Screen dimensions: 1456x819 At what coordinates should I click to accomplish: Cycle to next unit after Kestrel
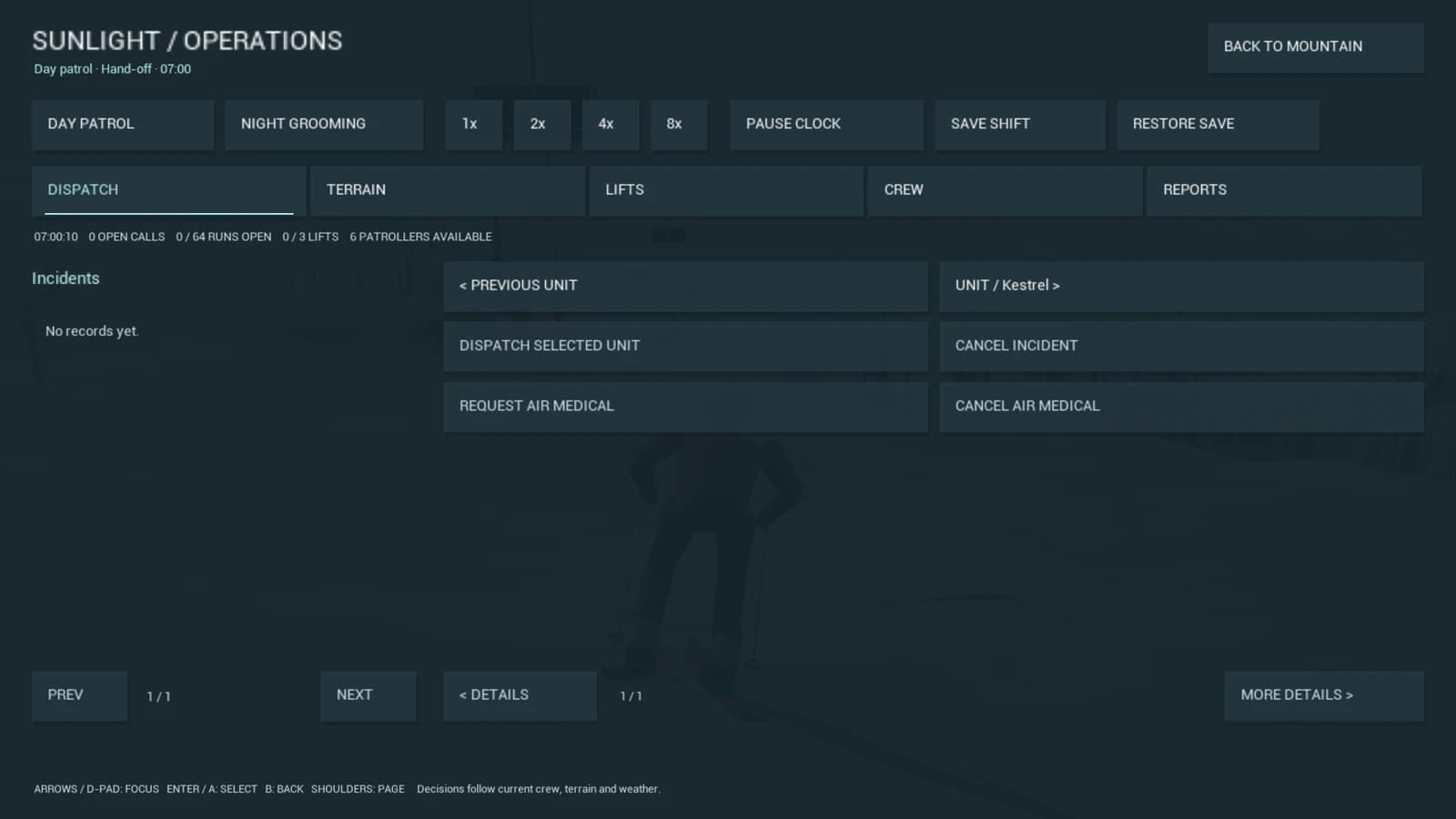[x=1181, y=287]
